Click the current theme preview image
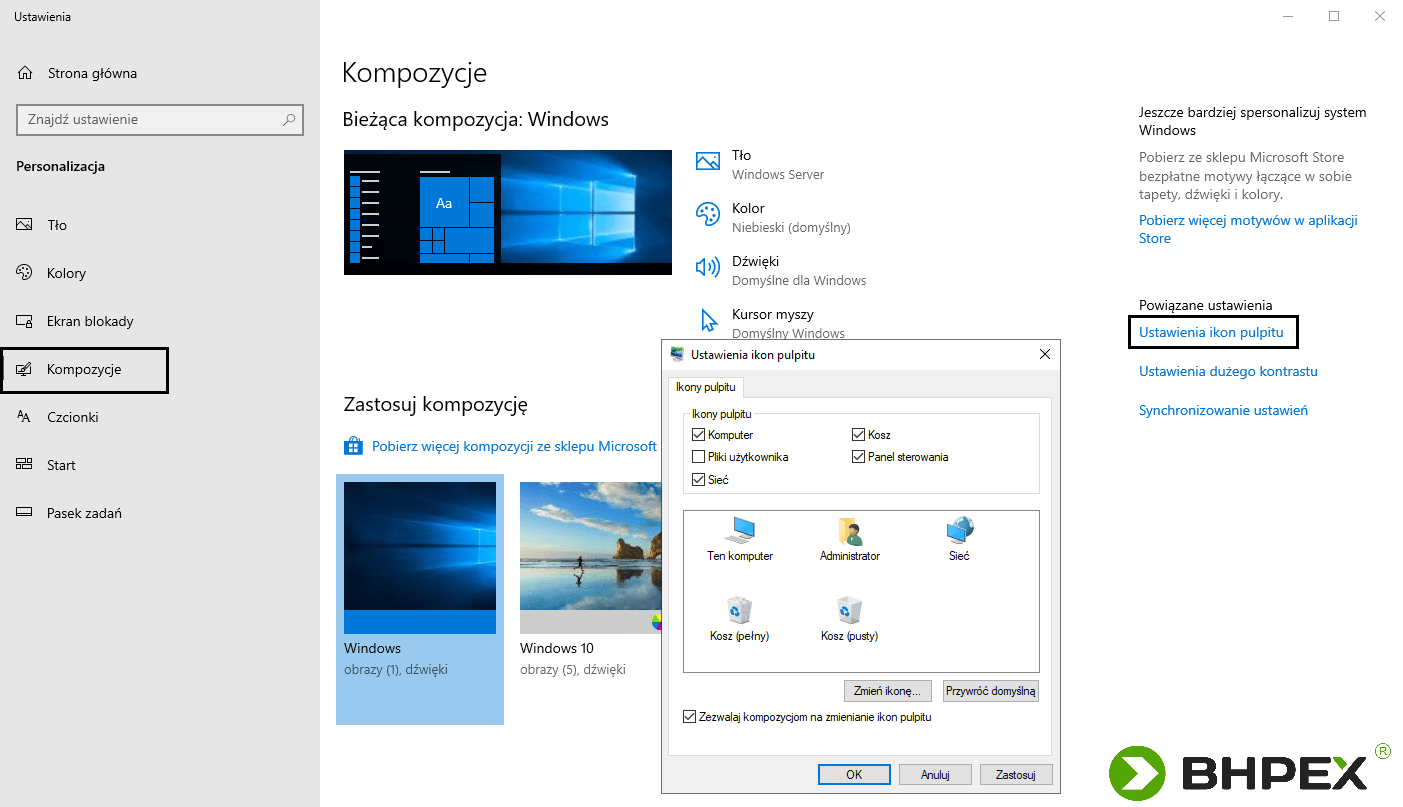The image size is (1403, 807). pyautogui.click(x=508, y=212)
